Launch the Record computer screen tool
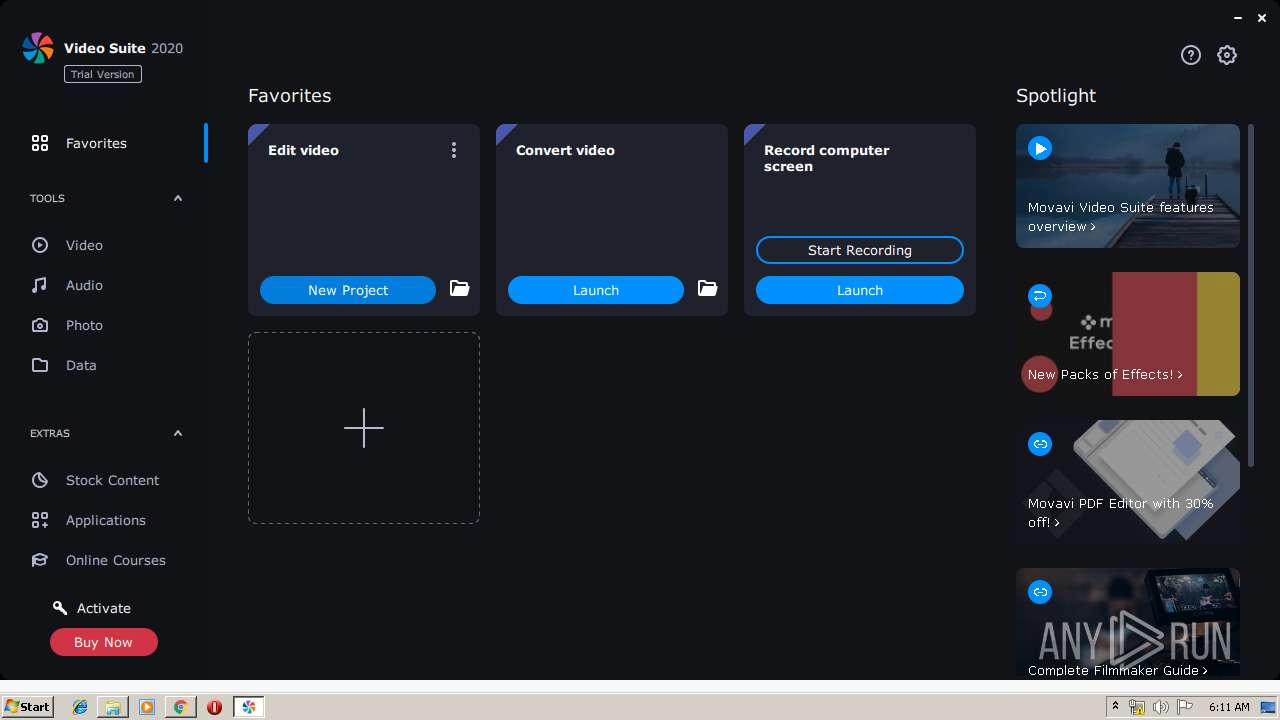The image size is (1280, 720). point(860,290)
